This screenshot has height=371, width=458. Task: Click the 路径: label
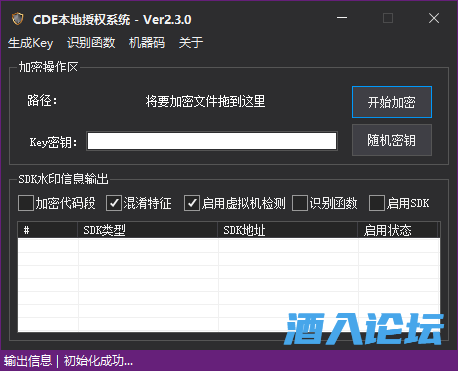[42, 100]
